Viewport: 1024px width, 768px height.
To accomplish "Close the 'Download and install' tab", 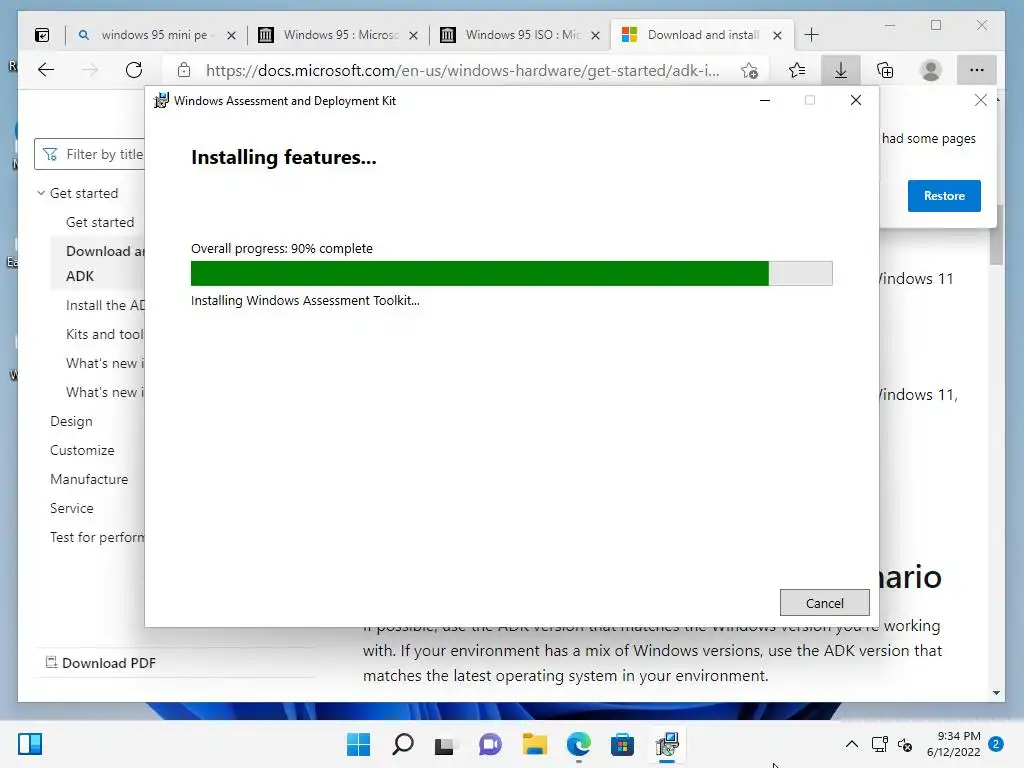I will coord(777,35).
